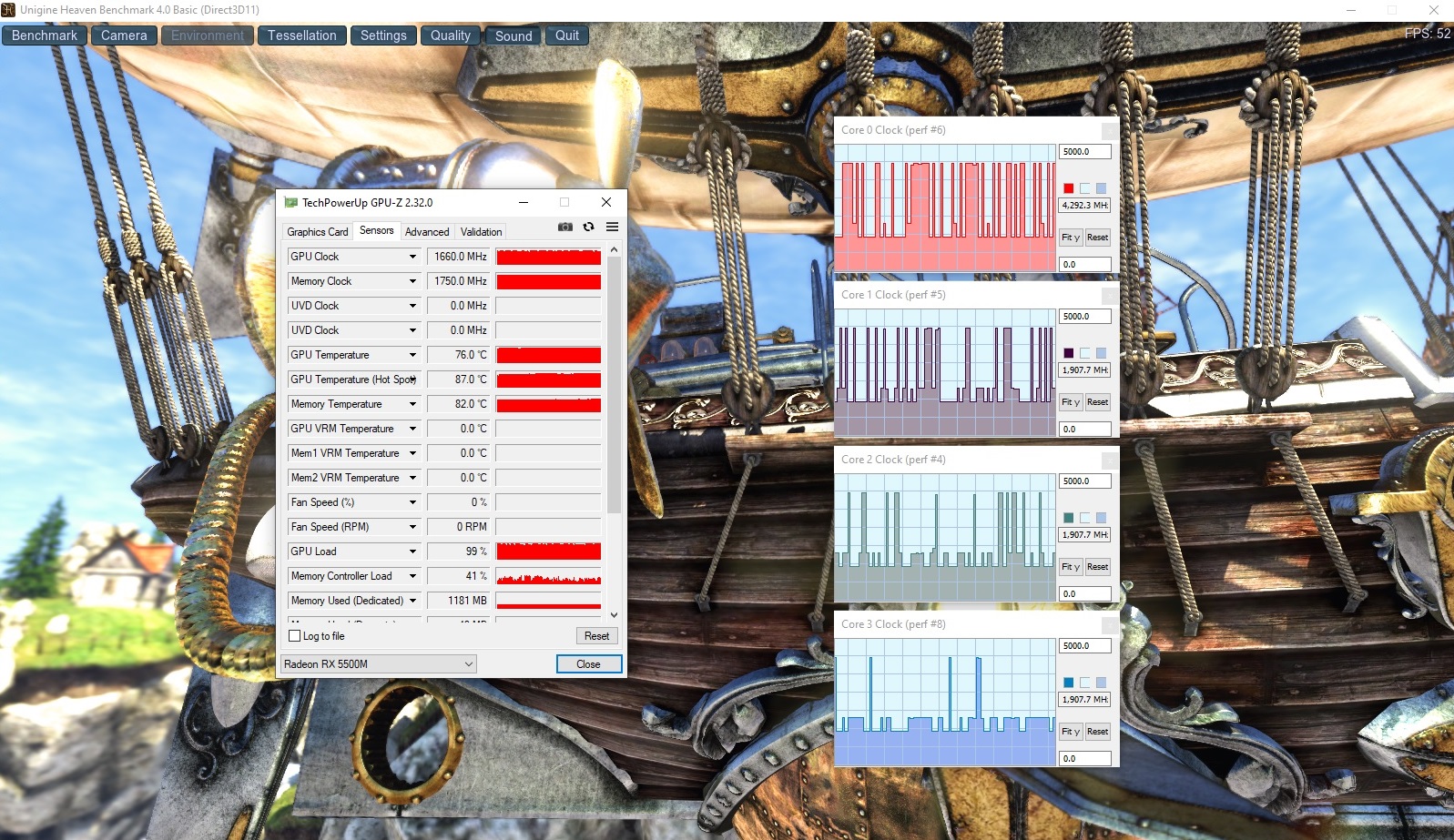Open the GPU VRM Temperature dropdown
1454x840 pixels.
tap(412, 429)
